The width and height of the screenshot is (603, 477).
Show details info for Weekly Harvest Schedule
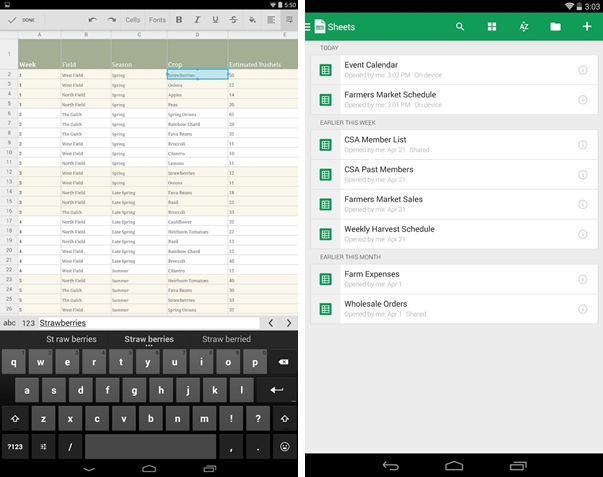click(583, 234)
